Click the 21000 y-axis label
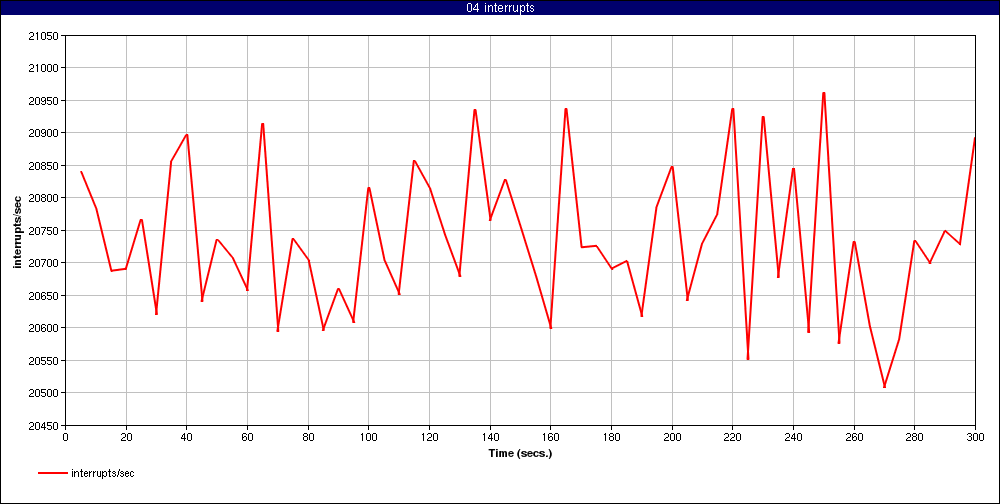 point(43,68)
